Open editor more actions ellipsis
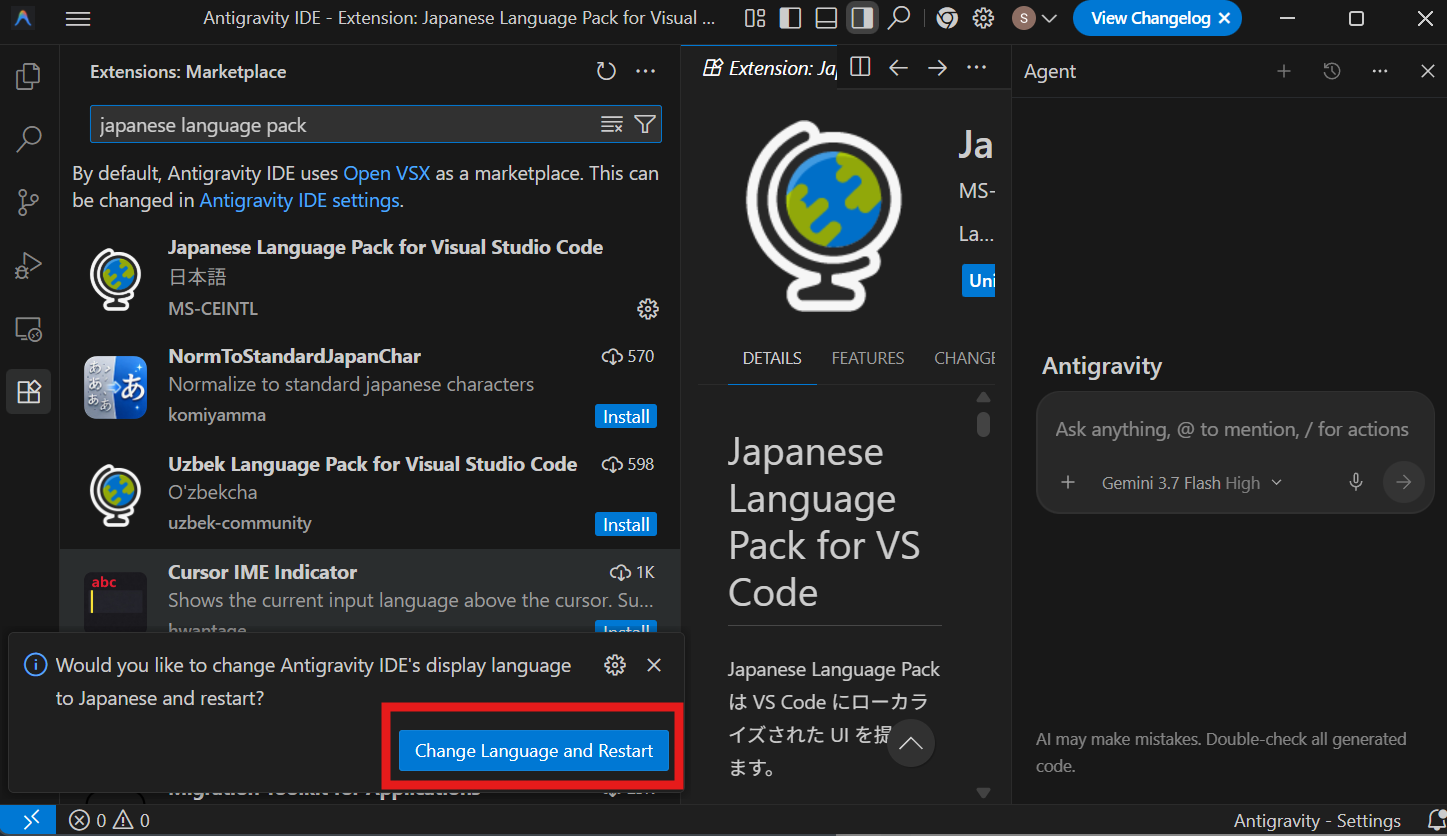This screenshot has width=1447, height=836. (977, 67)
